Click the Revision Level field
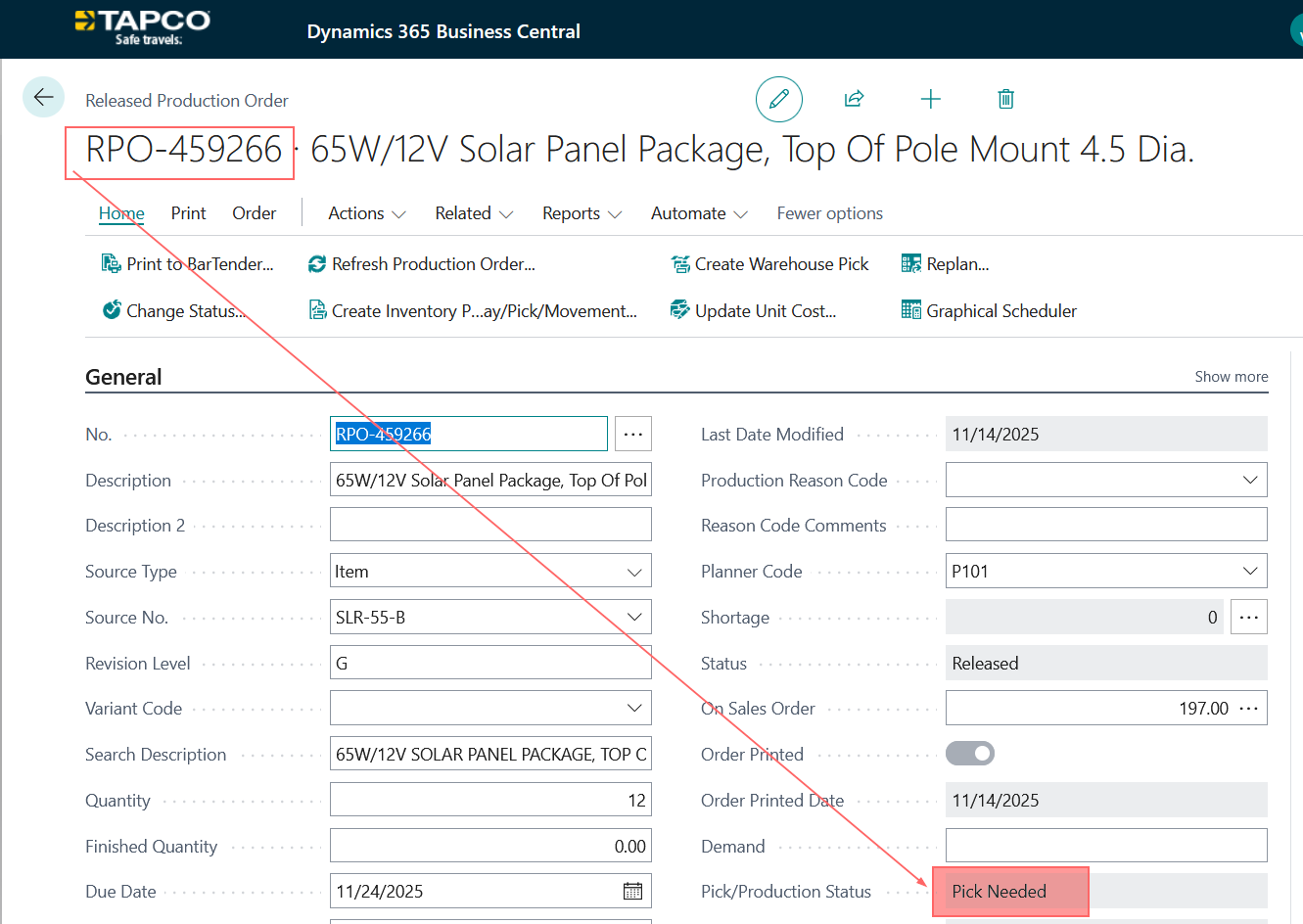The height and width of the screenshot is (924, 1303). pos(490,663)
